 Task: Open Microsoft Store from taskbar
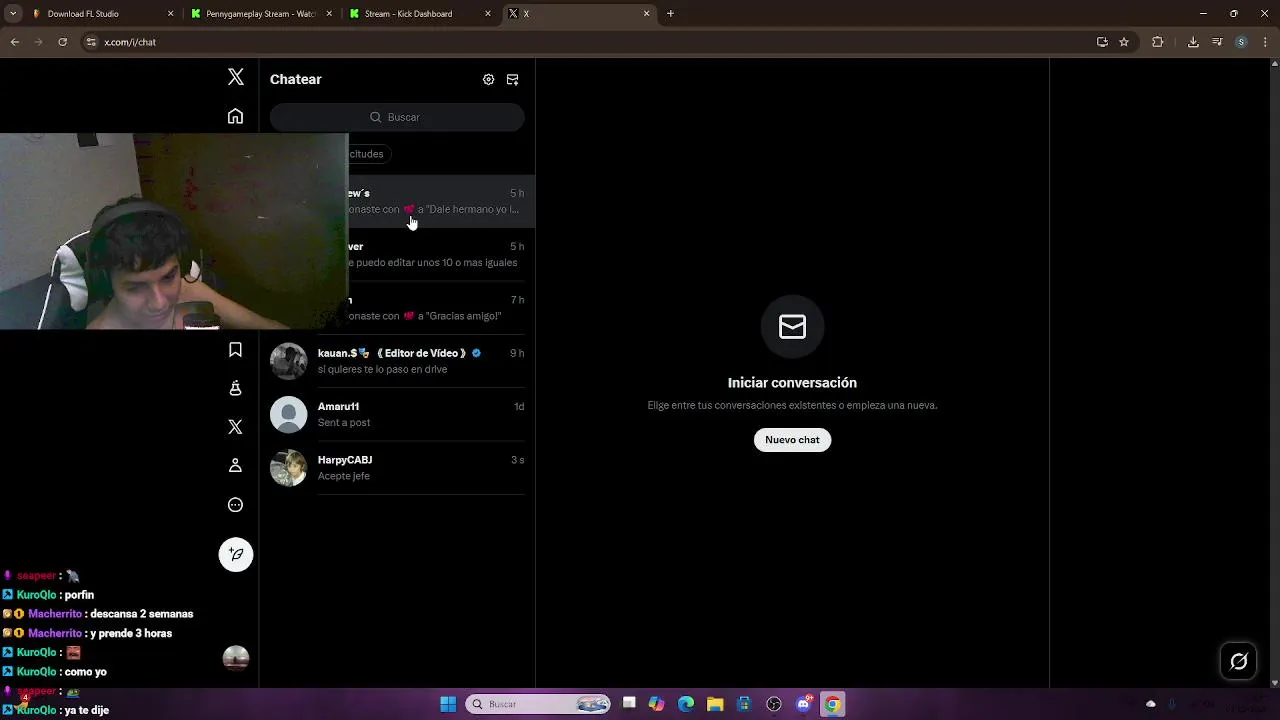[x=744, y=704]
